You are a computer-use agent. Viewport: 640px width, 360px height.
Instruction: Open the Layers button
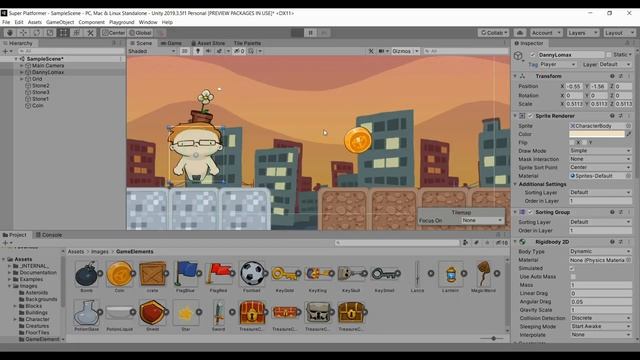tap(582, 33)
